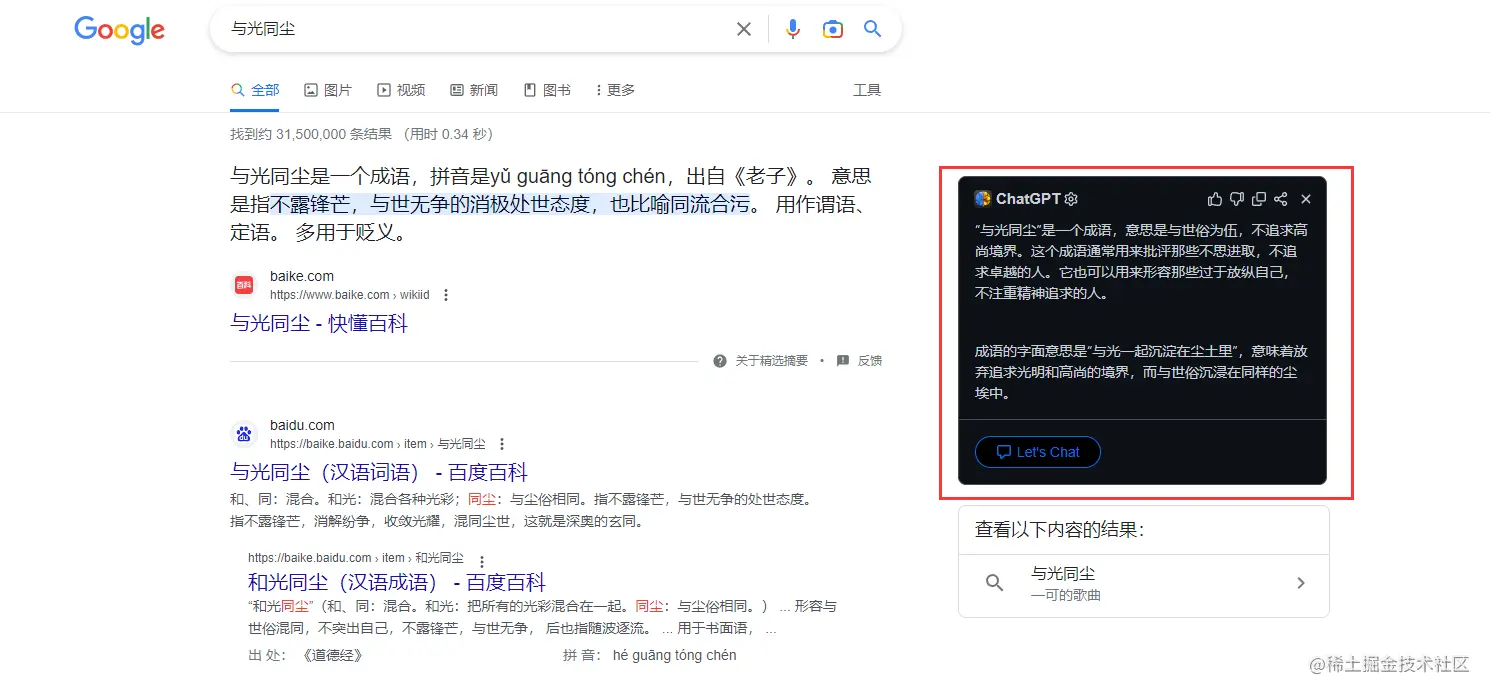Click the 关于精选摘要 link
The width and height of the screenshot is (1490, 695).
(771, 361)
